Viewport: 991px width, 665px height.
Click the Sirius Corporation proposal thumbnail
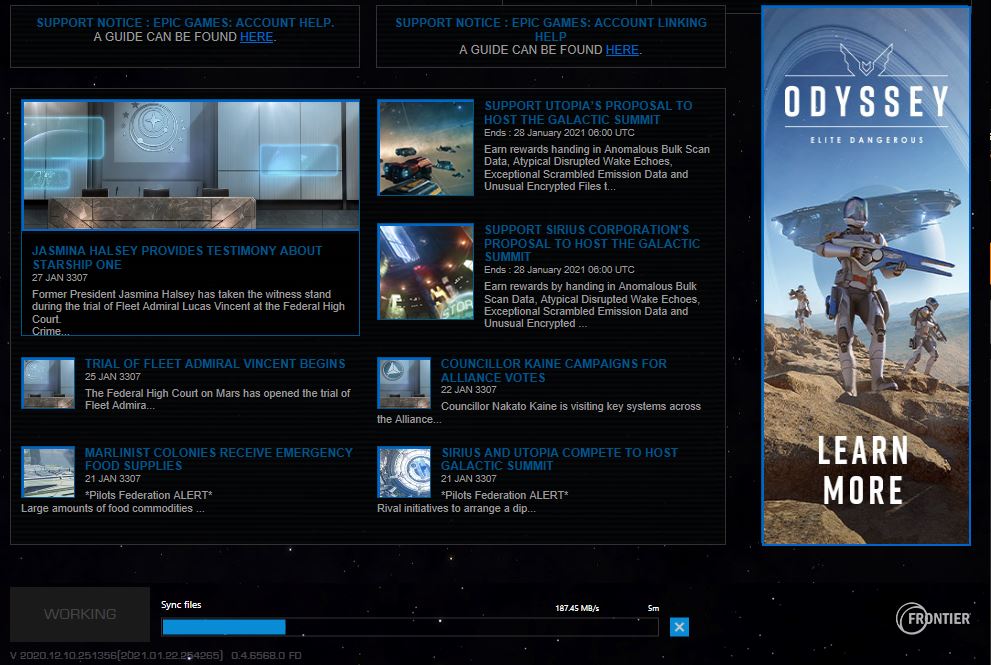point(425,272)
